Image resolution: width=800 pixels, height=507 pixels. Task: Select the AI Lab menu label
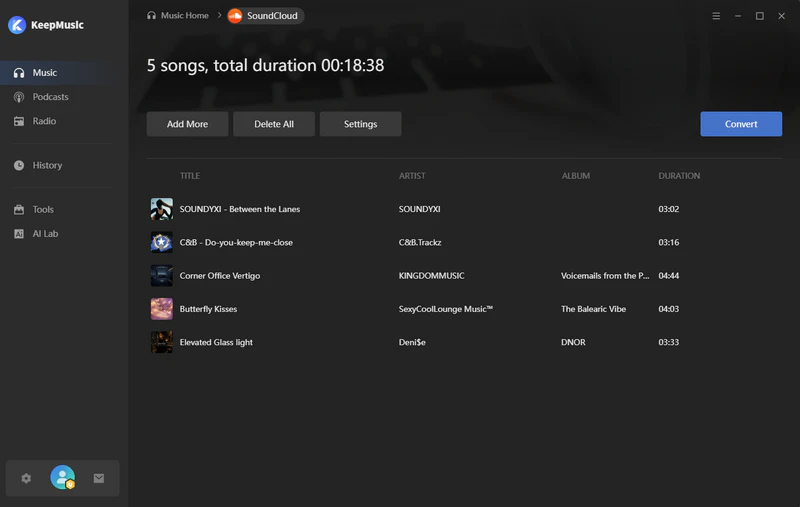tap(45, 234)
